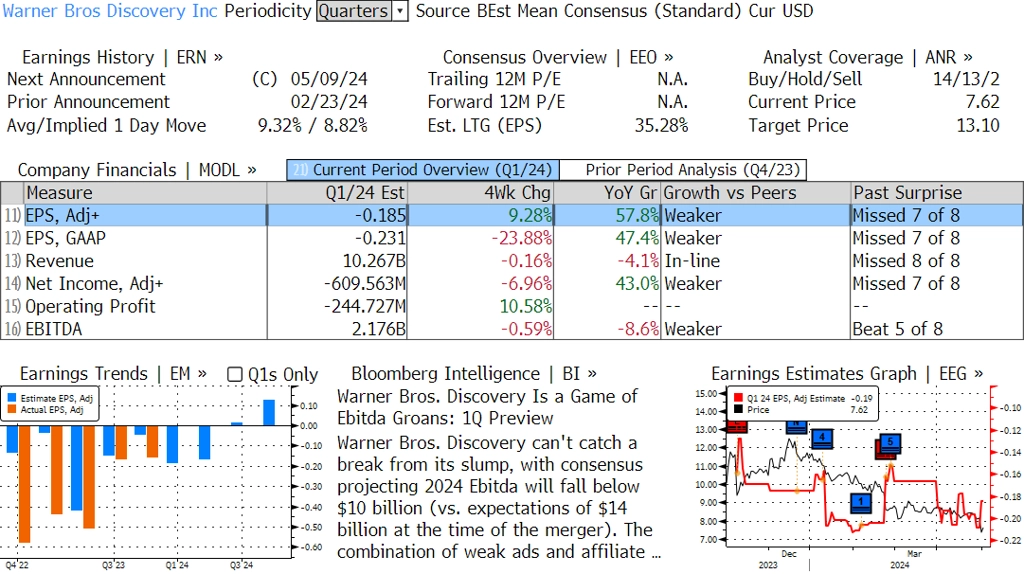
Task: Click the orange Actual EPS, Adj legend swatch
Action: (12, 409)
